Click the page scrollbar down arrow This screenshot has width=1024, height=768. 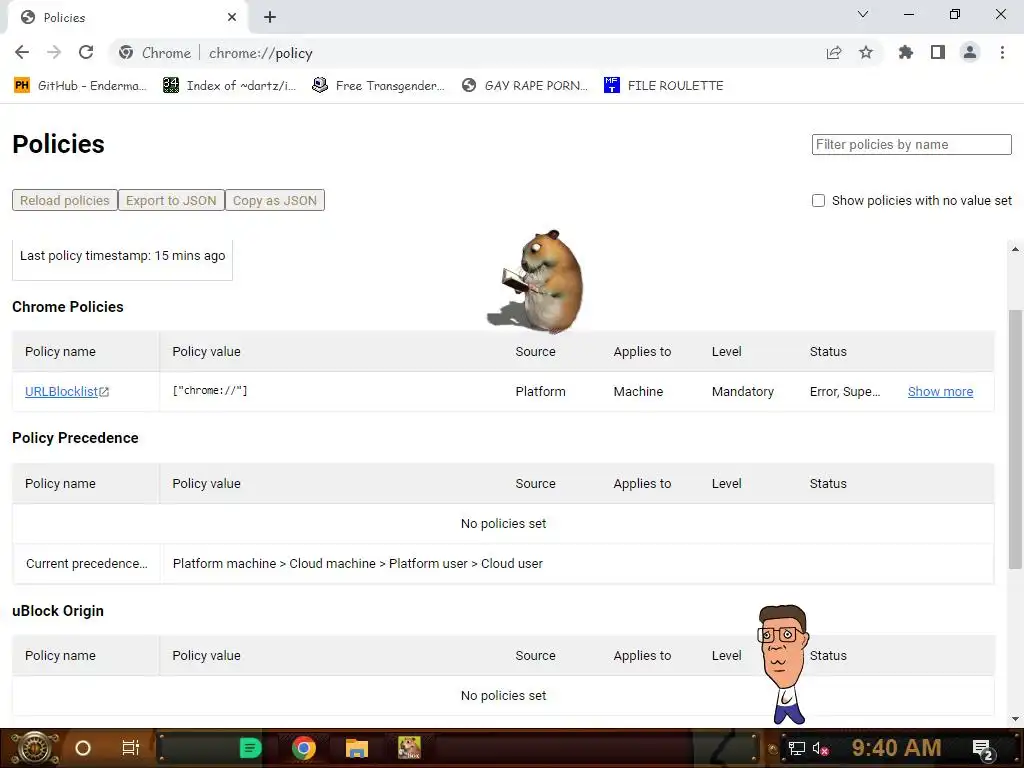(1015, 719)
